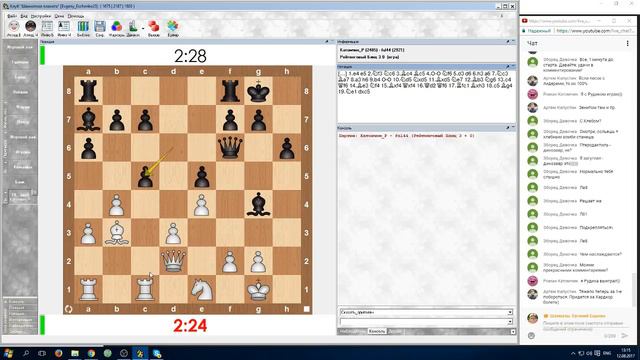Open Chrome from the taskbar
Screen dimensions: 640x360
(x=91, y=353)
